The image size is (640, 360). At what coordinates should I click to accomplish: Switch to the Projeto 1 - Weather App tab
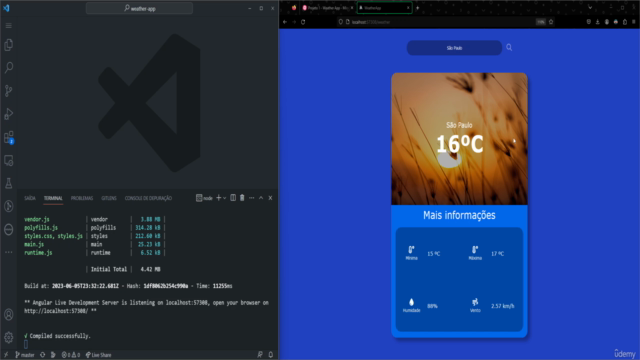click(x=327, y=8)
